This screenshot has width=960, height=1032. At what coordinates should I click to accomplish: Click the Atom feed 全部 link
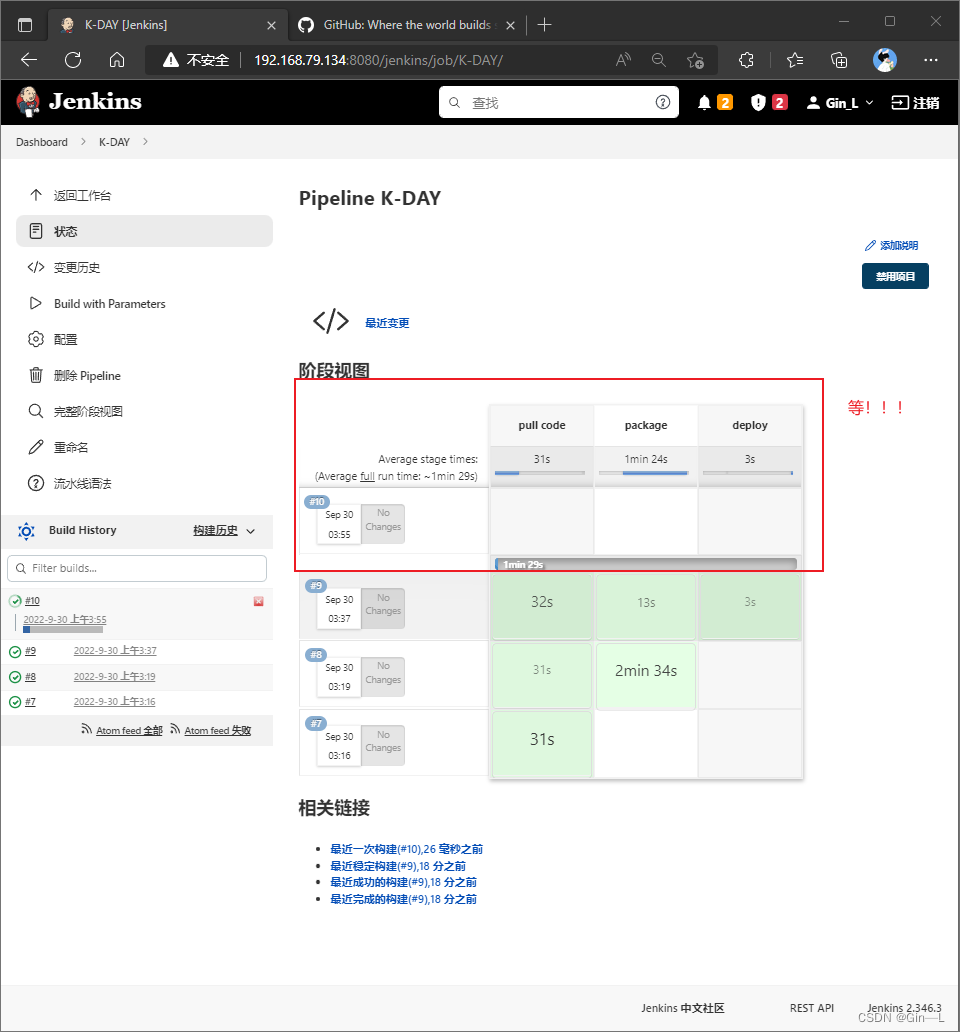pos(129,731)
